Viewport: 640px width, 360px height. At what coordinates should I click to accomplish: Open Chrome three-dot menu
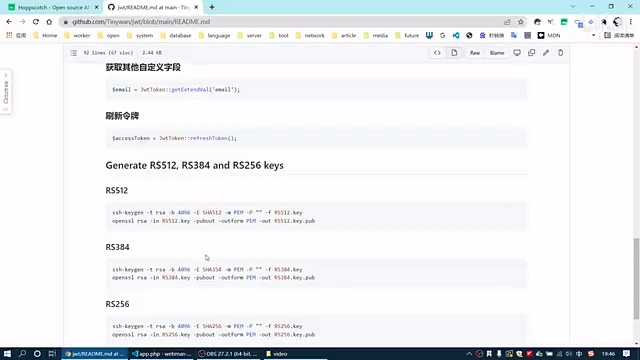631,22
